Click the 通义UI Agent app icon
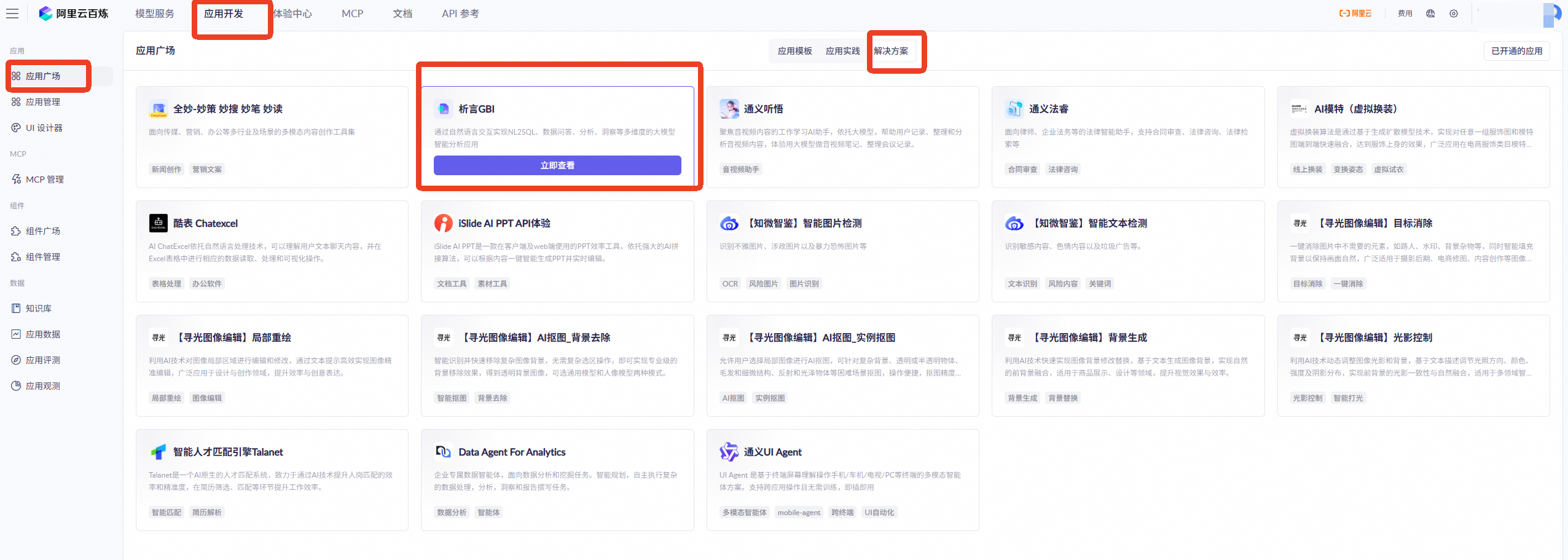The height and width of the screenshot is (560, 1568). (x=729, y=452)
